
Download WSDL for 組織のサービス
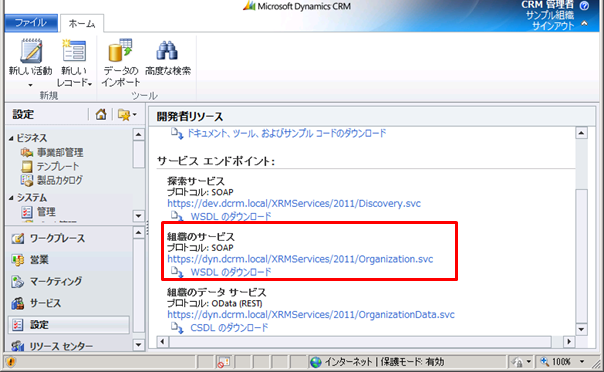[231, 272]
